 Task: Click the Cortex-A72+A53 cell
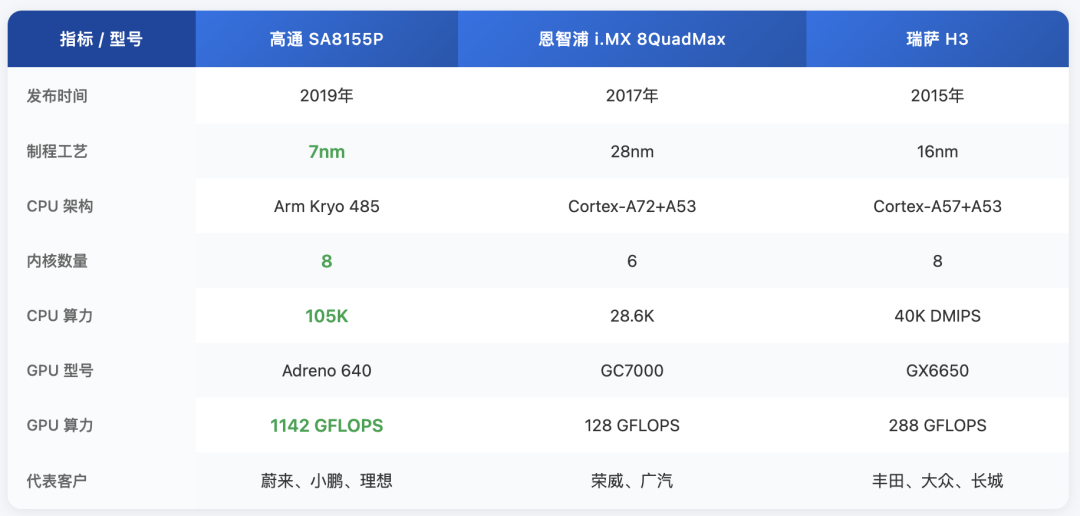click(632, 206)
